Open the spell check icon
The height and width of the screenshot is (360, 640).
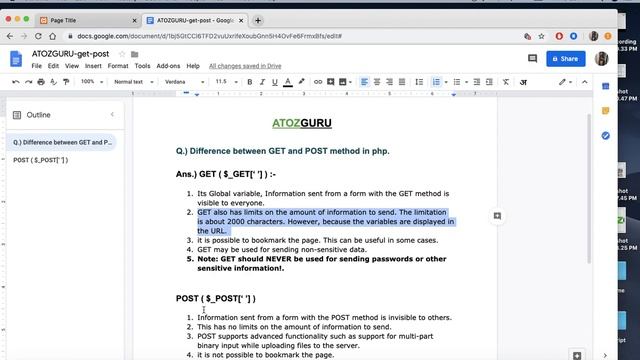(x=53, y=82)
